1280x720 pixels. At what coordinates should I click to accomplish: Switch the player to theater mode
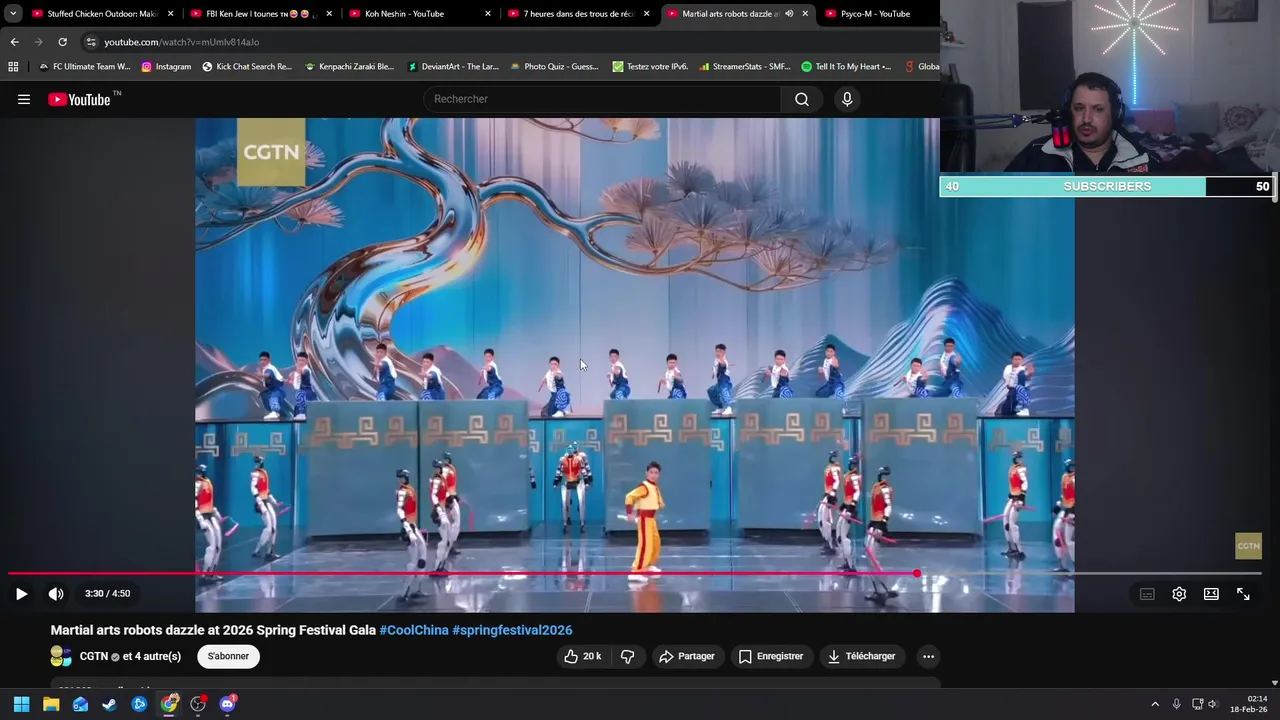[1211, 594]
